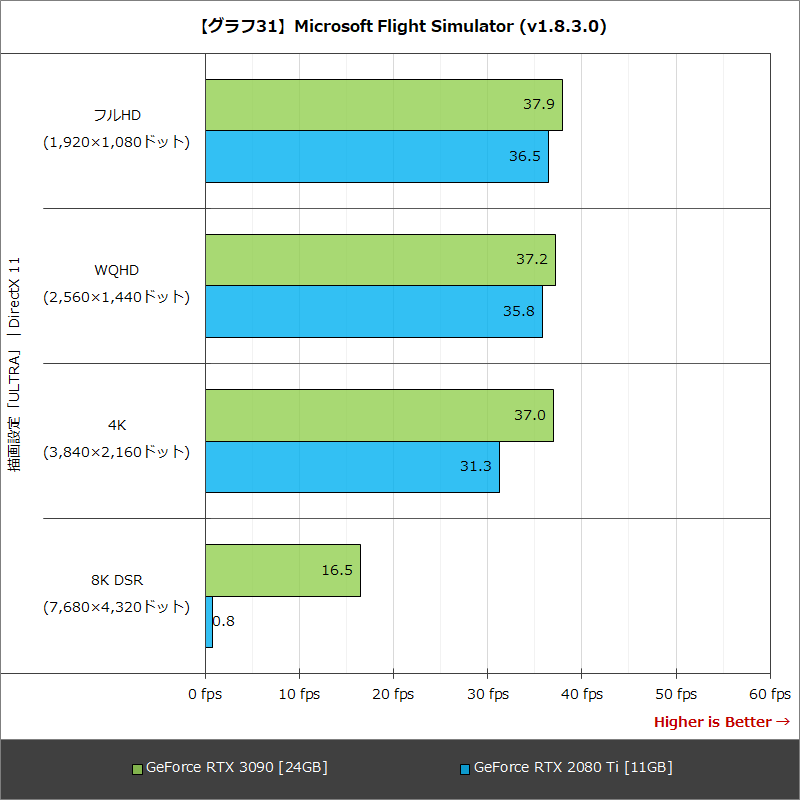Click the blue GeForce RTX 2080 Ti legend swatch
The height and width of the screenshot is (800, 800).
pos(465,769)
